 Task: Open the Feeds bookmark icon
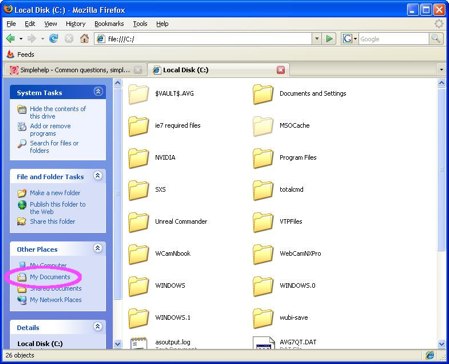coord(10,54)
